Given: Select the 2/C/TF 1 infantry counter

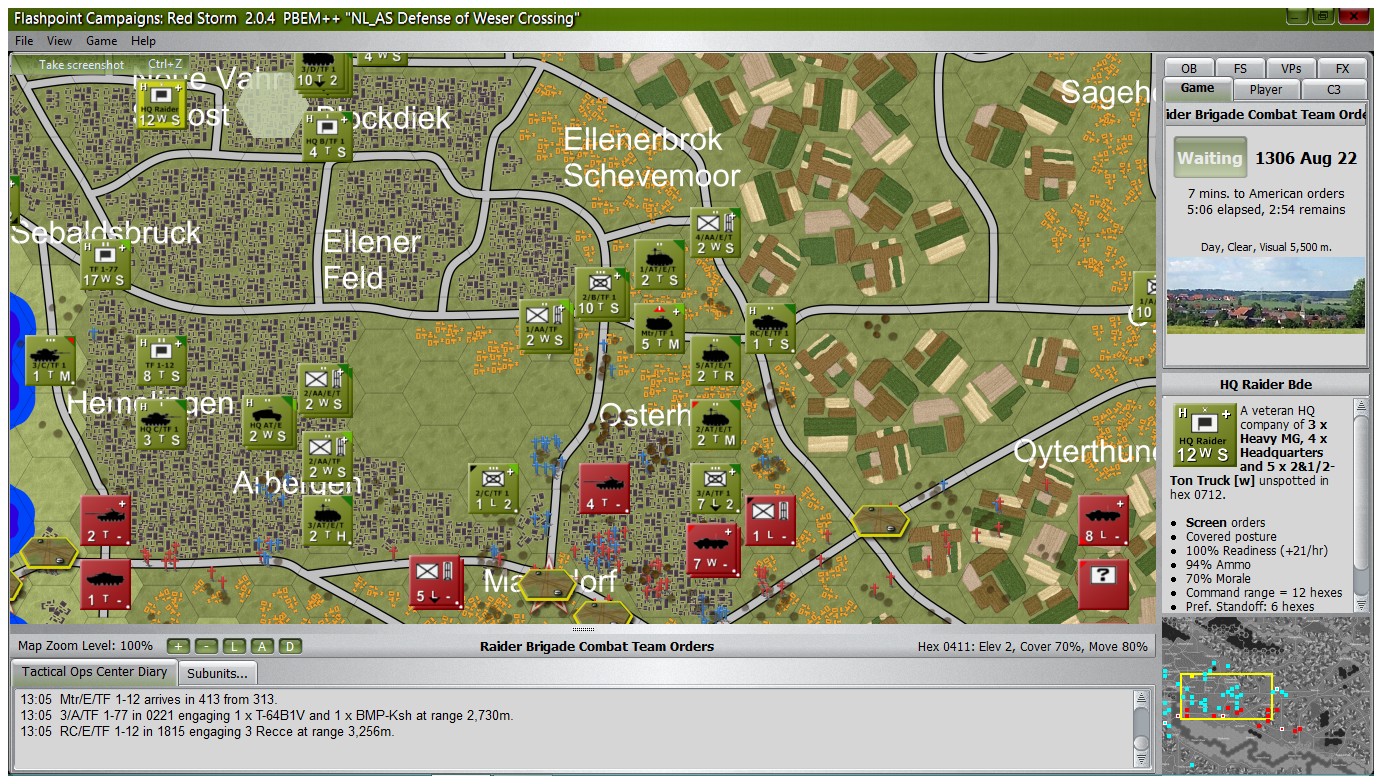Looking at the screenshot, I should click(493, 488).
